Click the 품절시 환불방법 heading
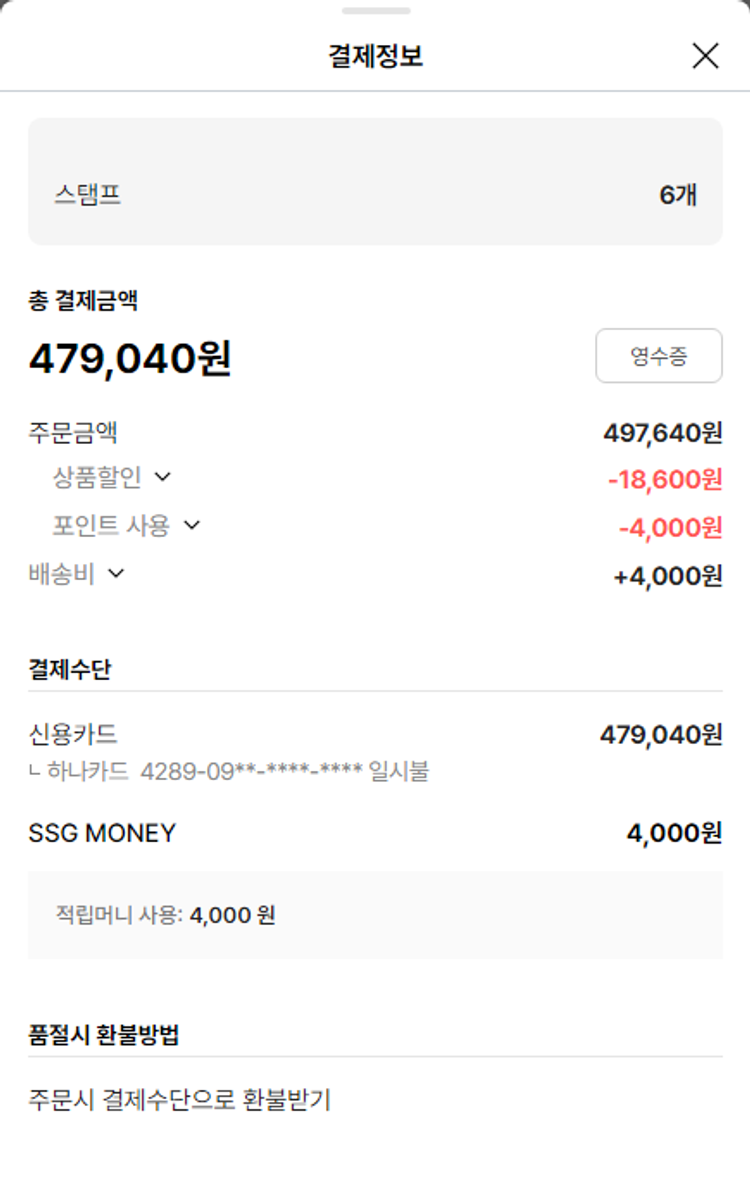Image resolution: width=750 pixels, height=1193 pixels. pyautogui.click(x=104, y=1035)
